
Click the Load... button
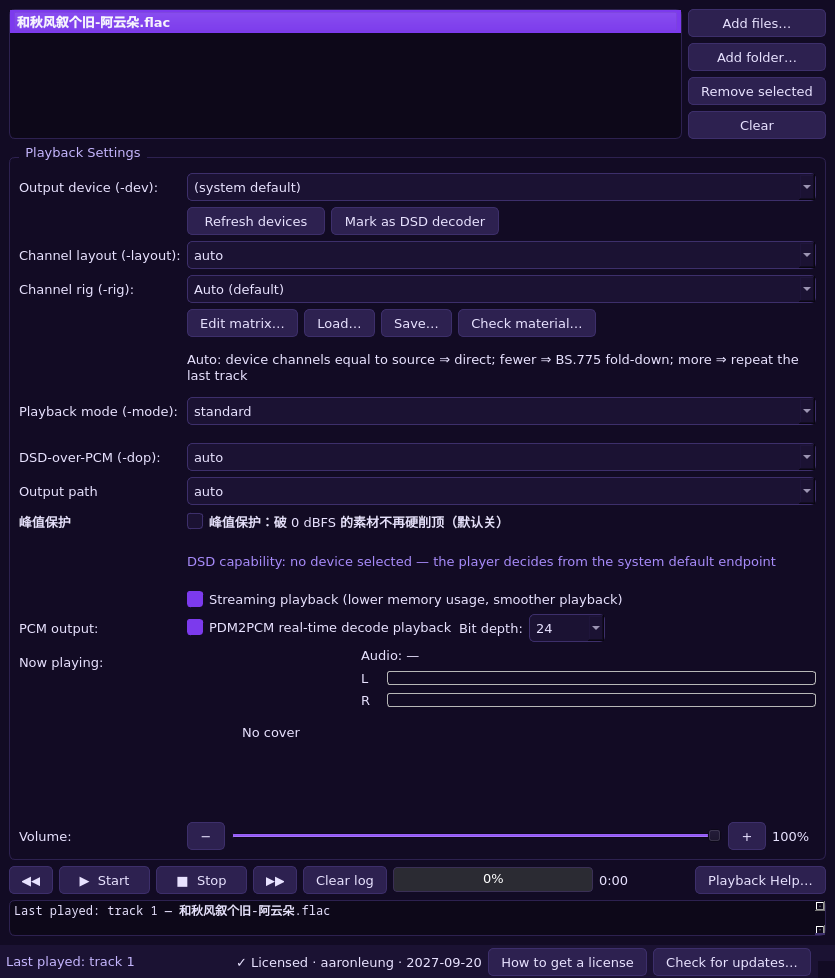[x=339, y=323]
